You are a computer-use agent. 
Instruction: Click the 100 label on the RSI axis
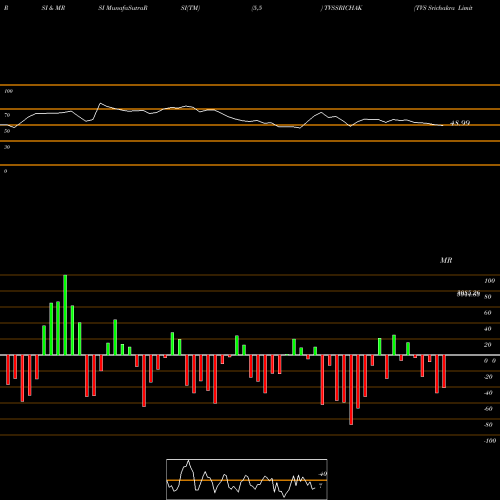tap(9, 91)
